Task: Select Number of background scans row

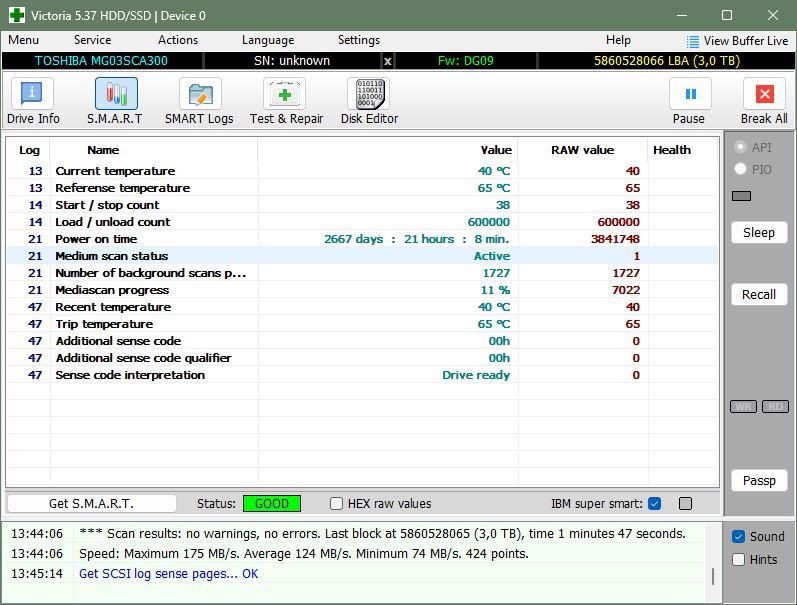Action: (x=363, y=274)
